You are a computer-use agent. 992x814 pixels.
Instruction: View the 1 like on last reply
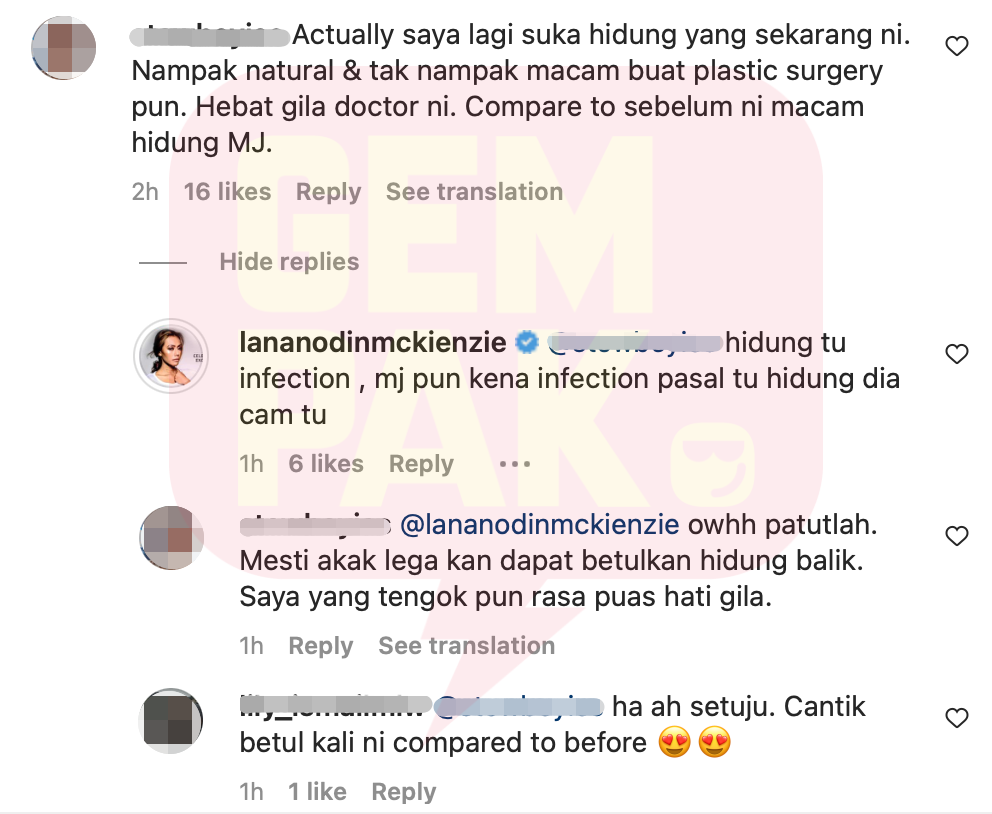(x=318, y=792)
